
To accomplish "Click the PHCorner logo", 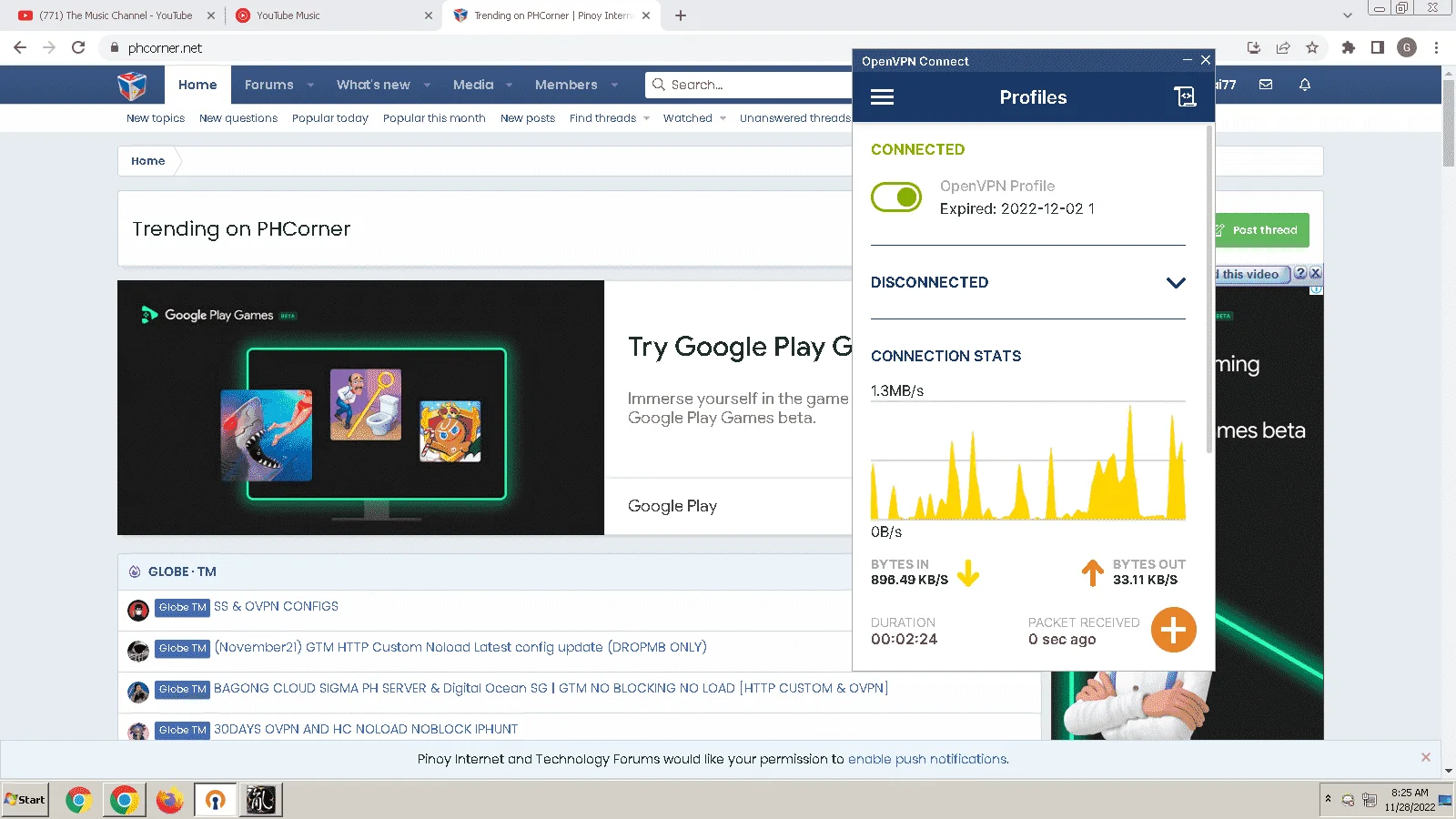I will coord(132,86).
